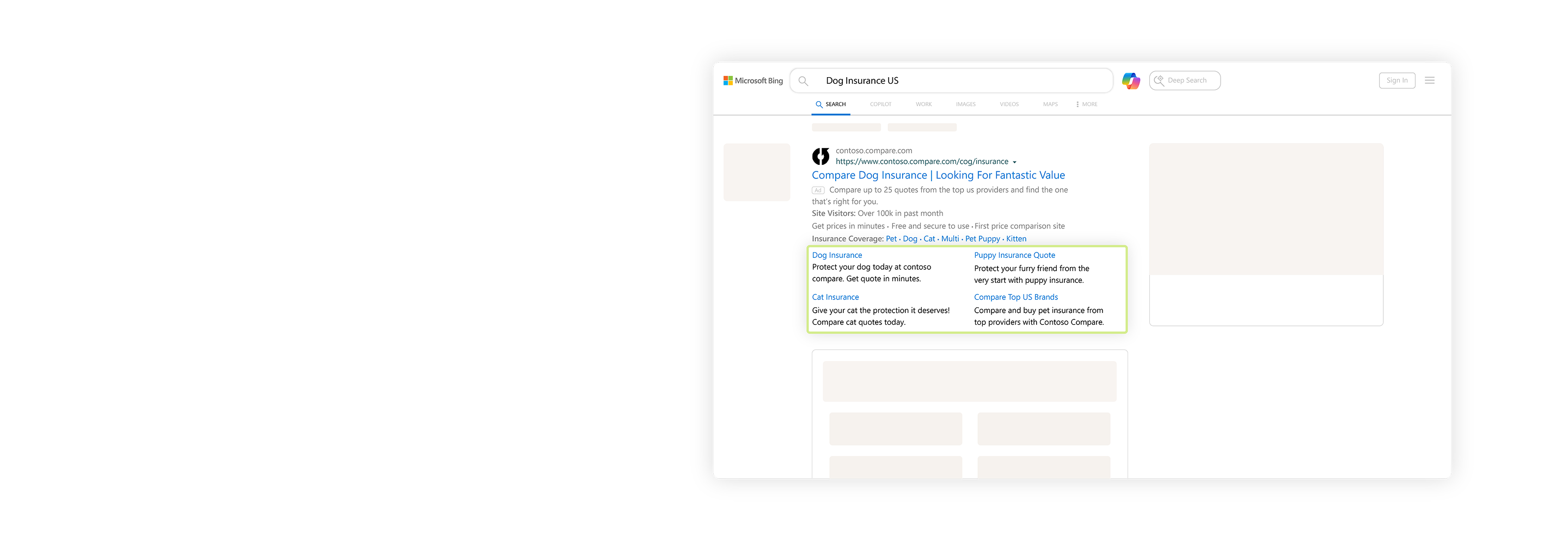This screenshot has width=1568, height=544.
Task: Switch to the Images tab
Action: pos(965,104)
